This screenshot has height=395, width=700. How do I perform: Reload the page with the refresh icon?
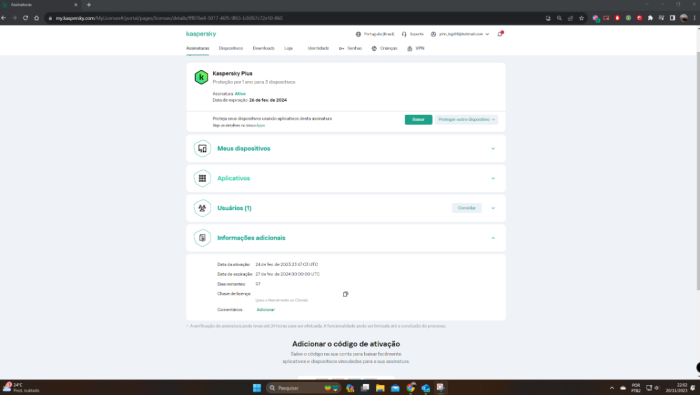click(25, 18)
